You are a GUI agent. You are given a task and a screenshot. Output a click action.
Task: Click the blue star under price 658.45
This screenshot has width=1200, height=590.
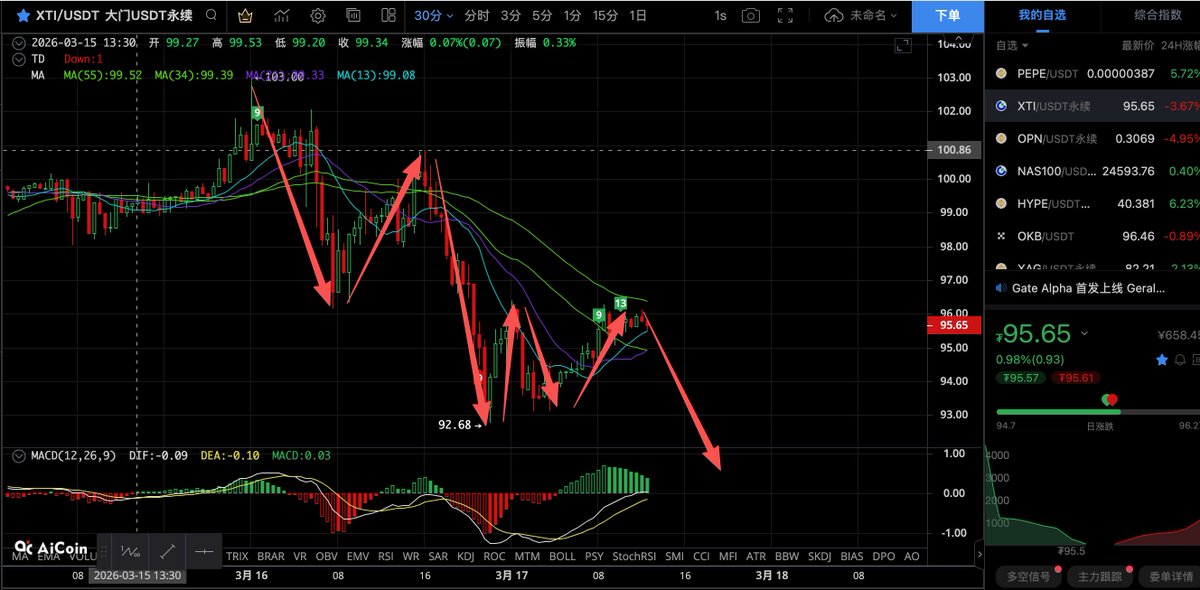click(x=1162, y=359)
